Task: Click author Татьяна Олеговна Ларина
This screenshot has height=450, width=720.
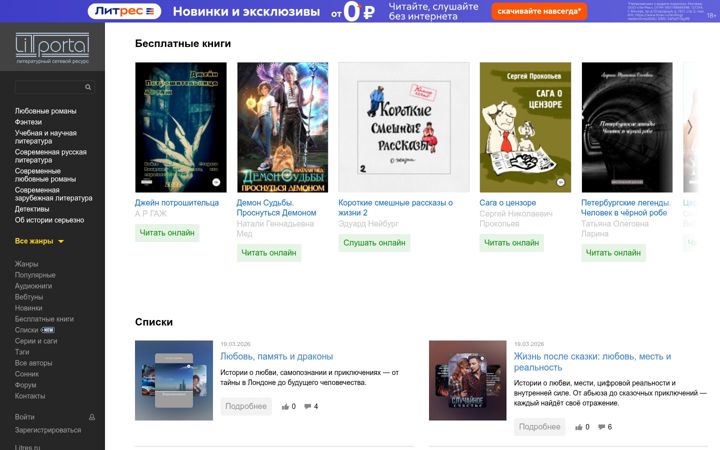Action: point(615,229)
